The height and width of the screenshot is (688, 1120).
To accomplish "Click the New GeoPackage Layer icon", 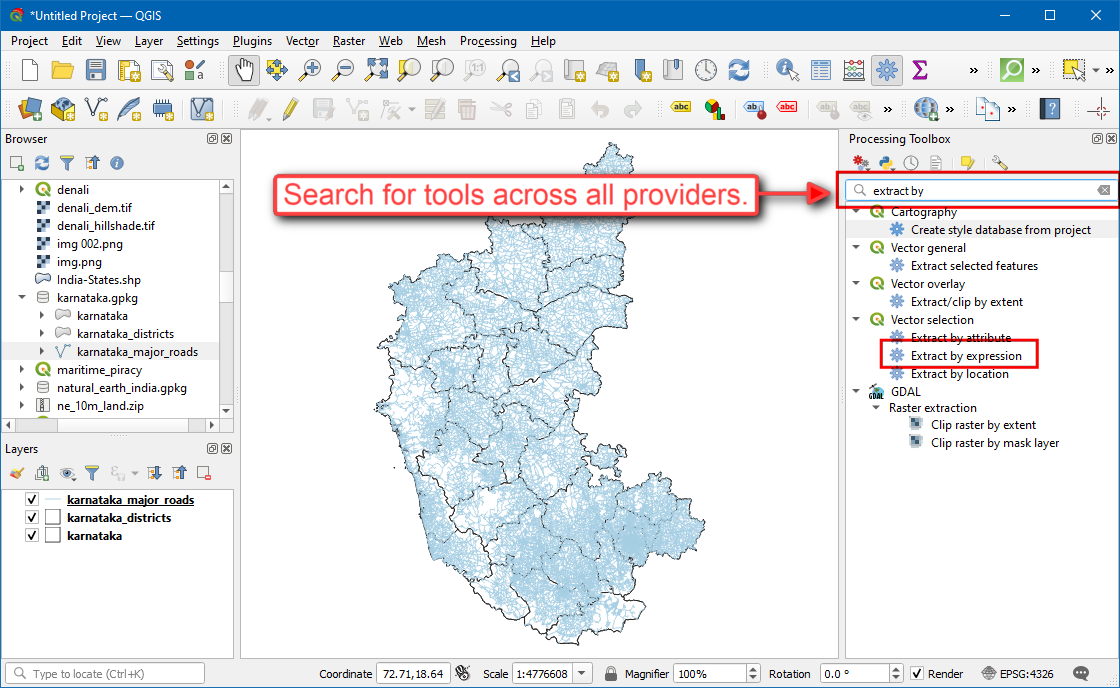I will (x=62, y=109).
